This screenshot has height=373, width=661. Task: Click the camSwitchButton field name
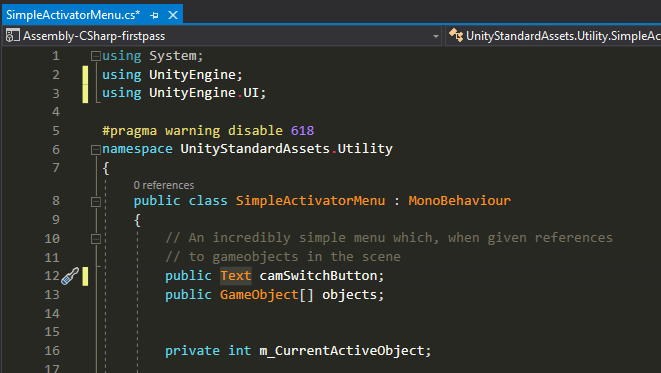click(x=318, y=276)
